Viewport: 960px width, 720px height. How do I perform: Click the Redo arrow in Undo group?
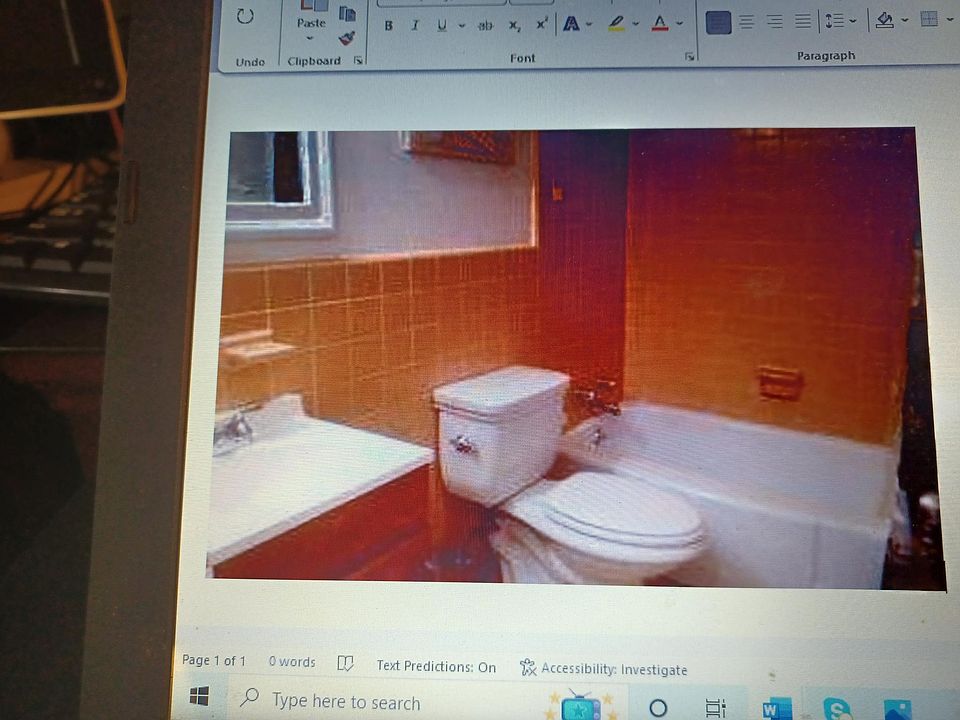[x=245, y=16]
